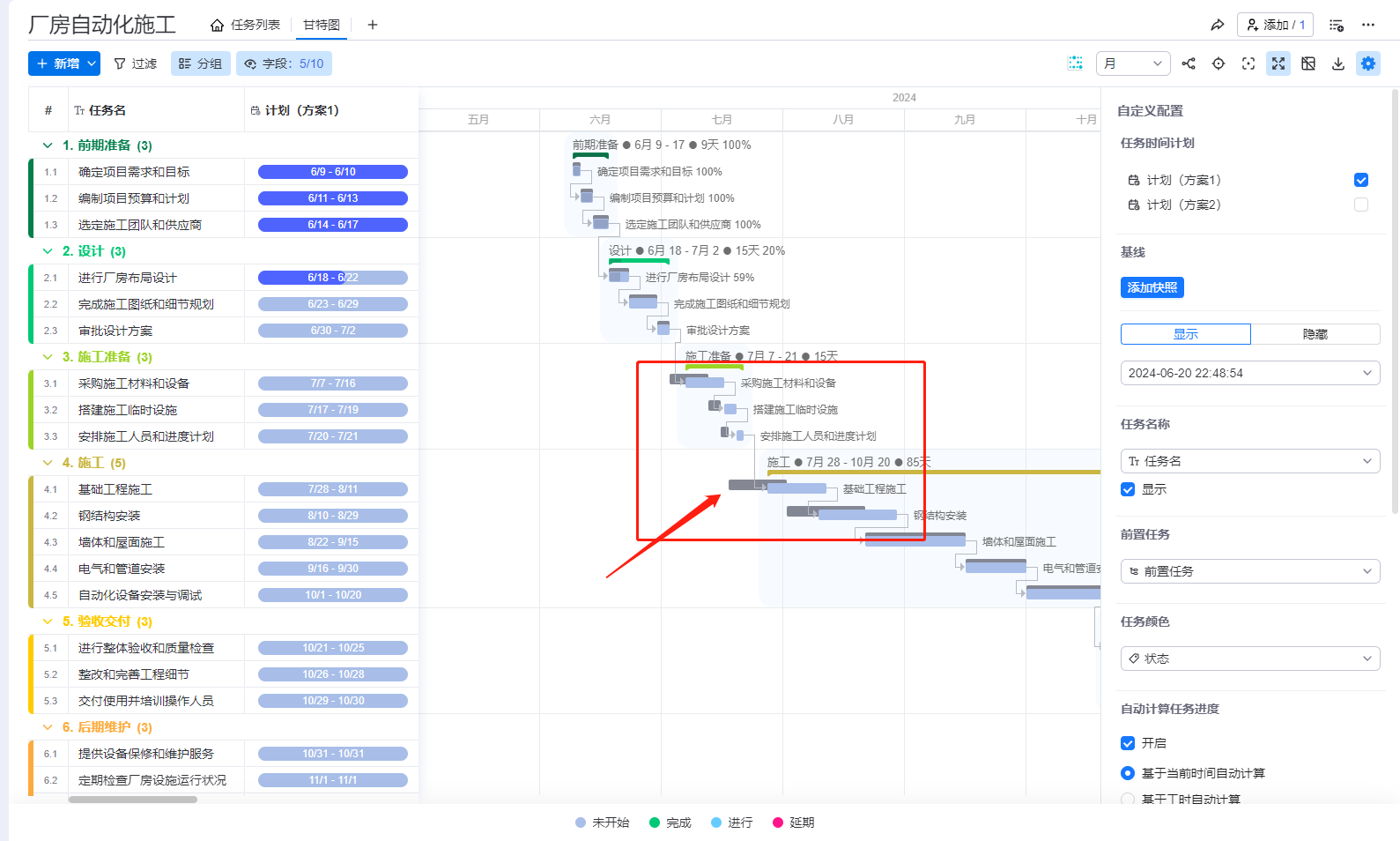Image resolution: width=1400 pixels, height=841 pixels.
Task: Enable 计划（方案1）checkbox
Action: point(1361,180)
